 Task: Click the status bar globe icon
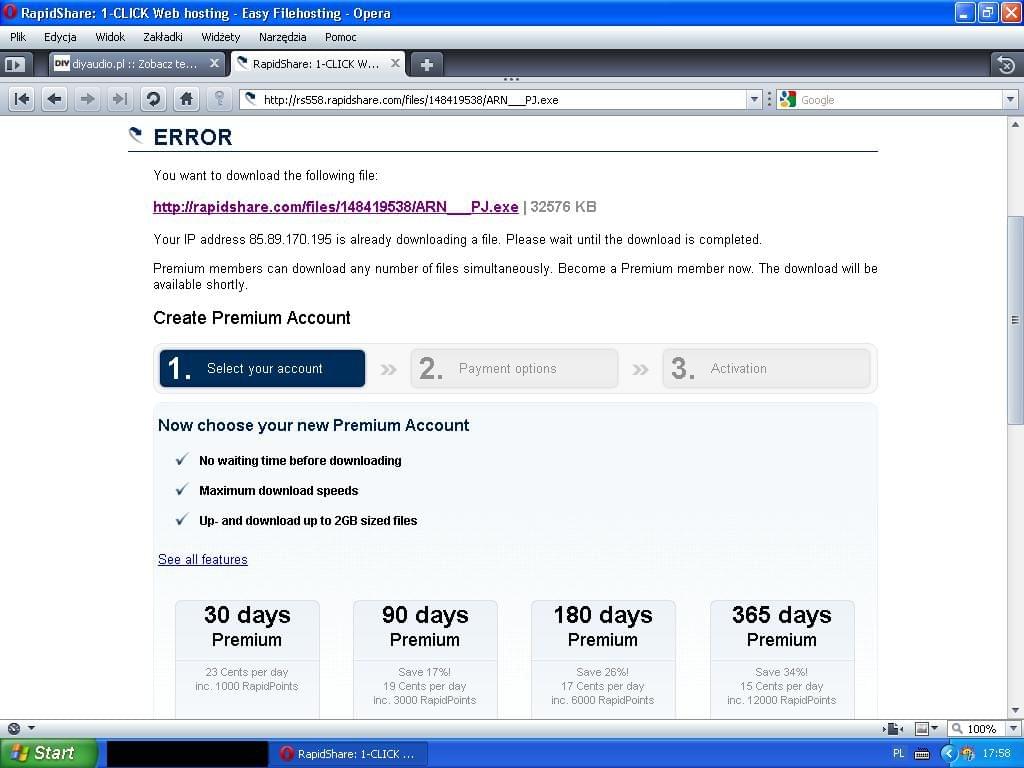pyautogui.click(x=14, y=728)
